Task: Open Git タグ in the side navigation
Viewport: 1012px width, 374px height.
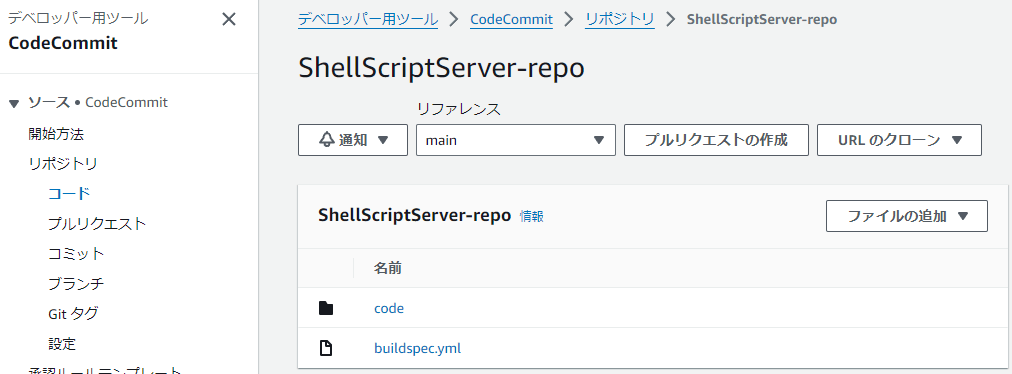Action: (x=73, y=314)
